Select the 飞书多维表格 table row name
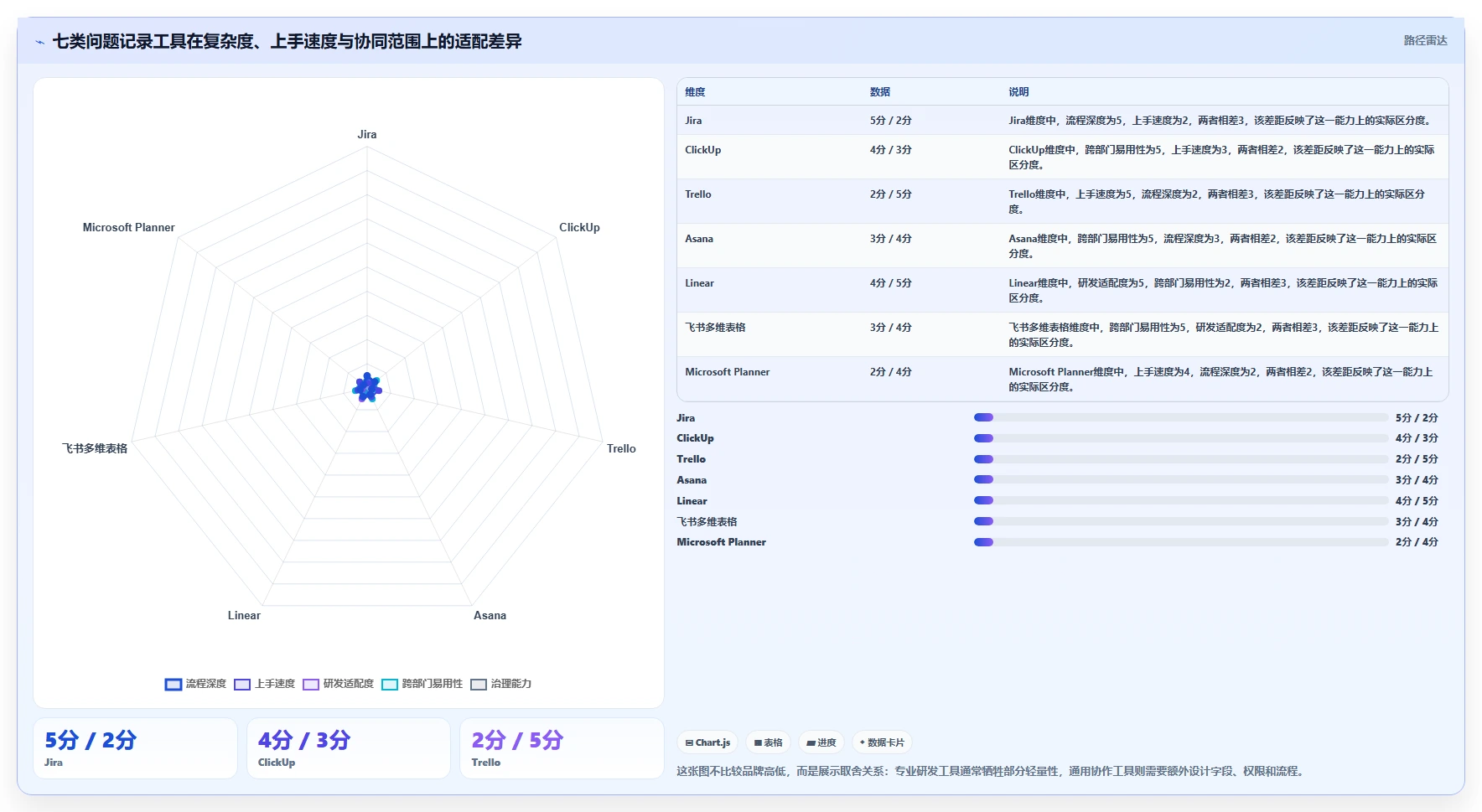The width and height of the screenshot is (1482, 812). (x=715, y=328)
